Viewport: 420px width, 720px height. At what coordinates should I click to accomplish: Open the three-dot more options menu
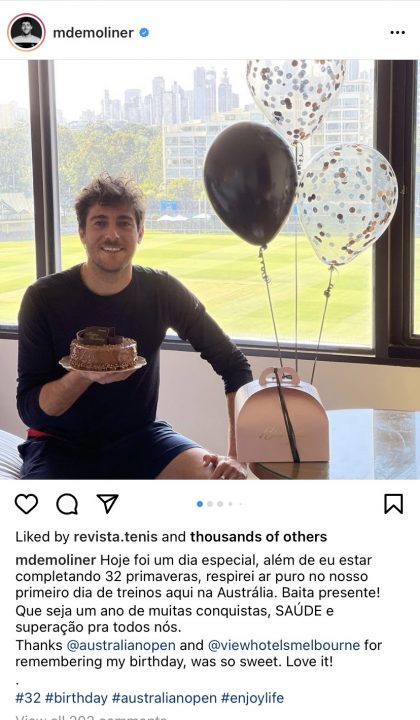[398, 33]
